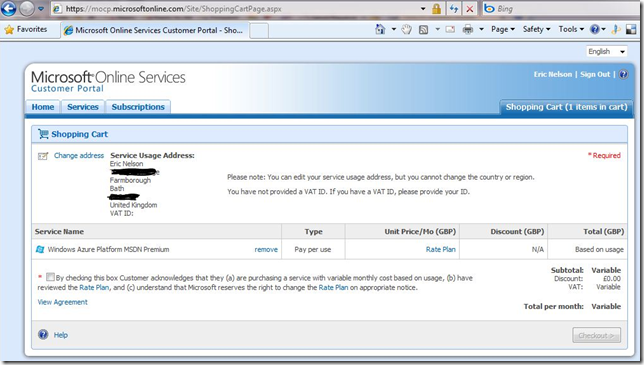Click the toolbar icon after the Help menu
644x365 pixels.
[616, 29]
